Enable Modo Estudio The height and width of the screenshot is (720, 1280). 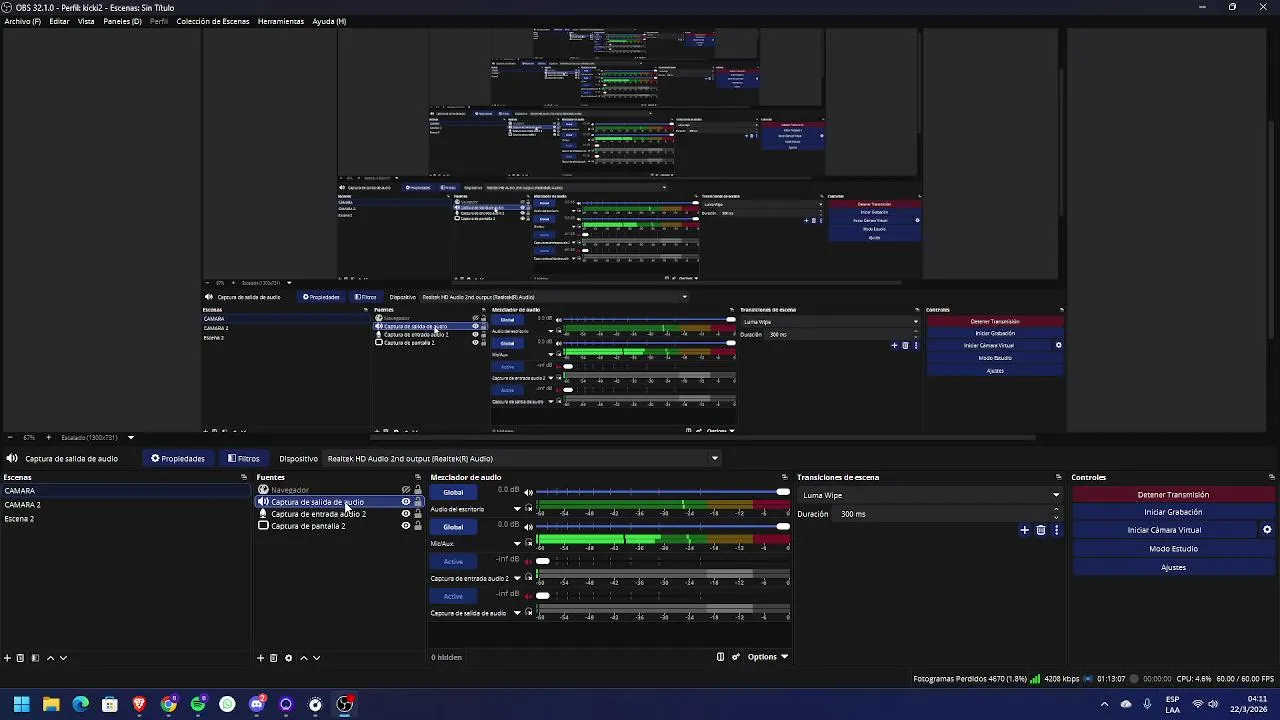pyautogui.click(x=1173, y=549)
